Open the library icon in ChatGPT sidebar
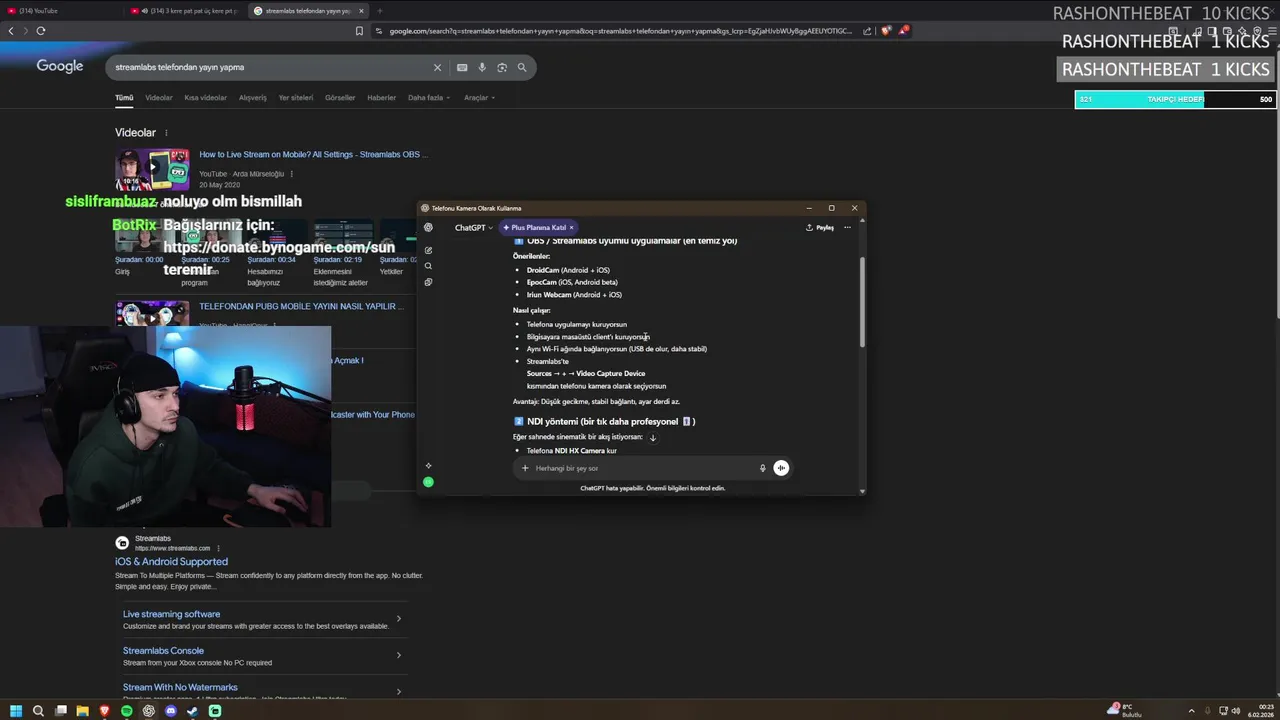This screenshot has height=720, width=1280. click(x=428, y=282)
